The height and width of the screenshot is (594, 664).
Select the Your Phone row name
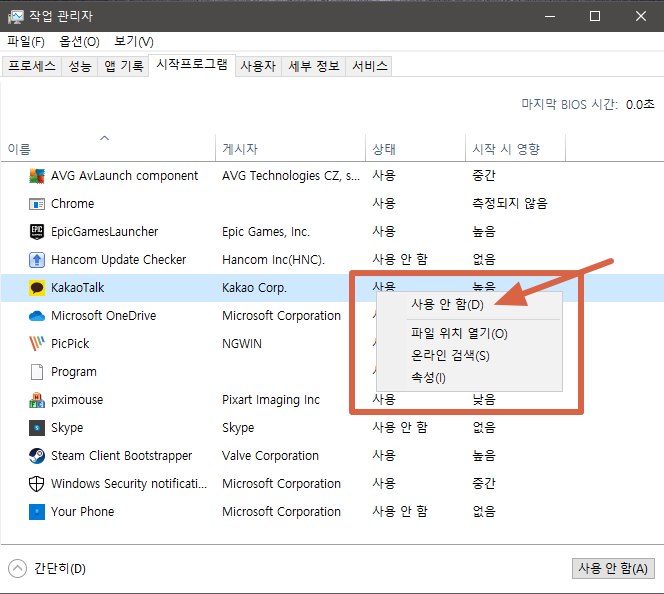(x=82, y=511)
